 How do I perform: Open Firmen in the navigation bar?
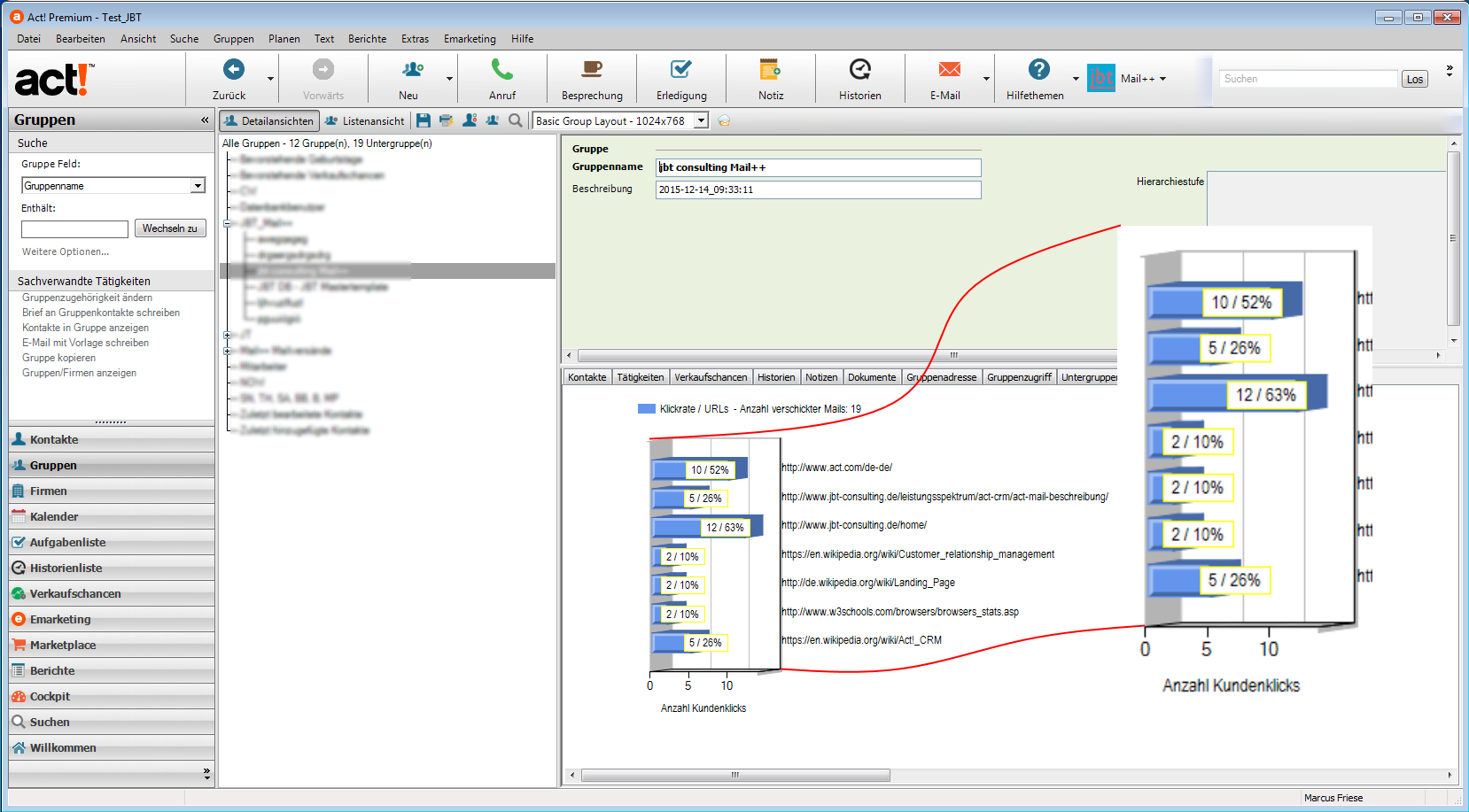click(x=112, y=491)
